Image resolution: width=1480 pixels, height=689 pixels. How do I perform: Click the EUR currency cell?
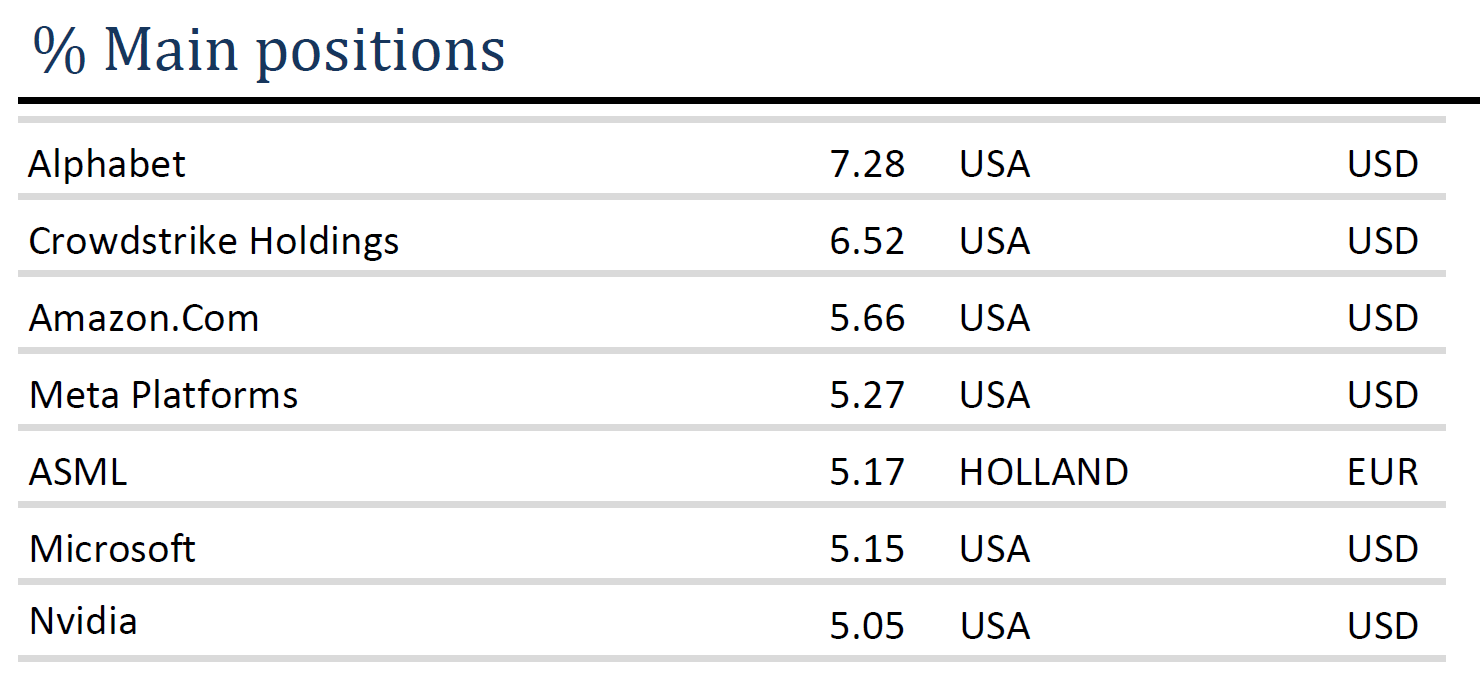click(x=1383, y=472)
